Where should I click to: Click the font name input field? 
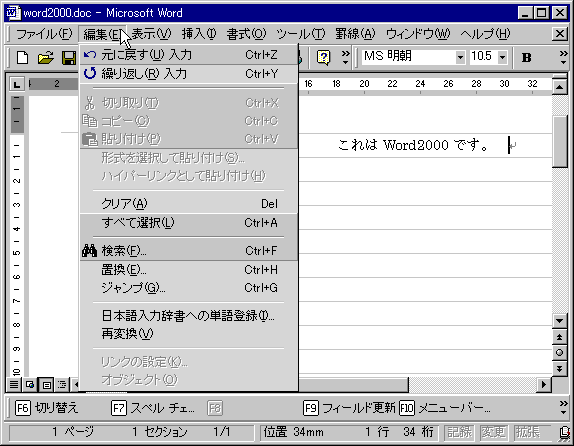pos(408,57)
